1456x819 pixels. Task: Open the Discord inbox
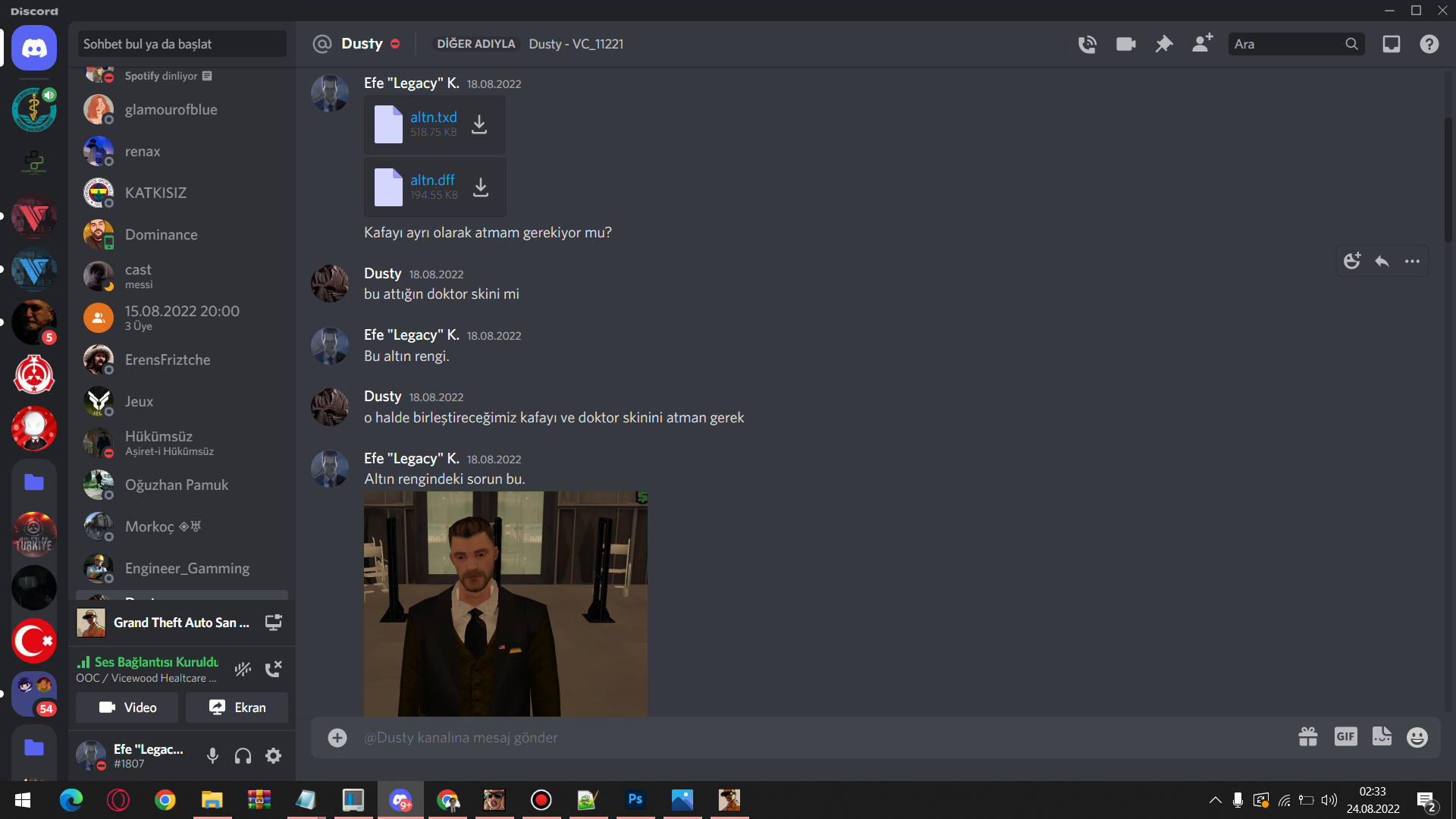[1392, 44]
